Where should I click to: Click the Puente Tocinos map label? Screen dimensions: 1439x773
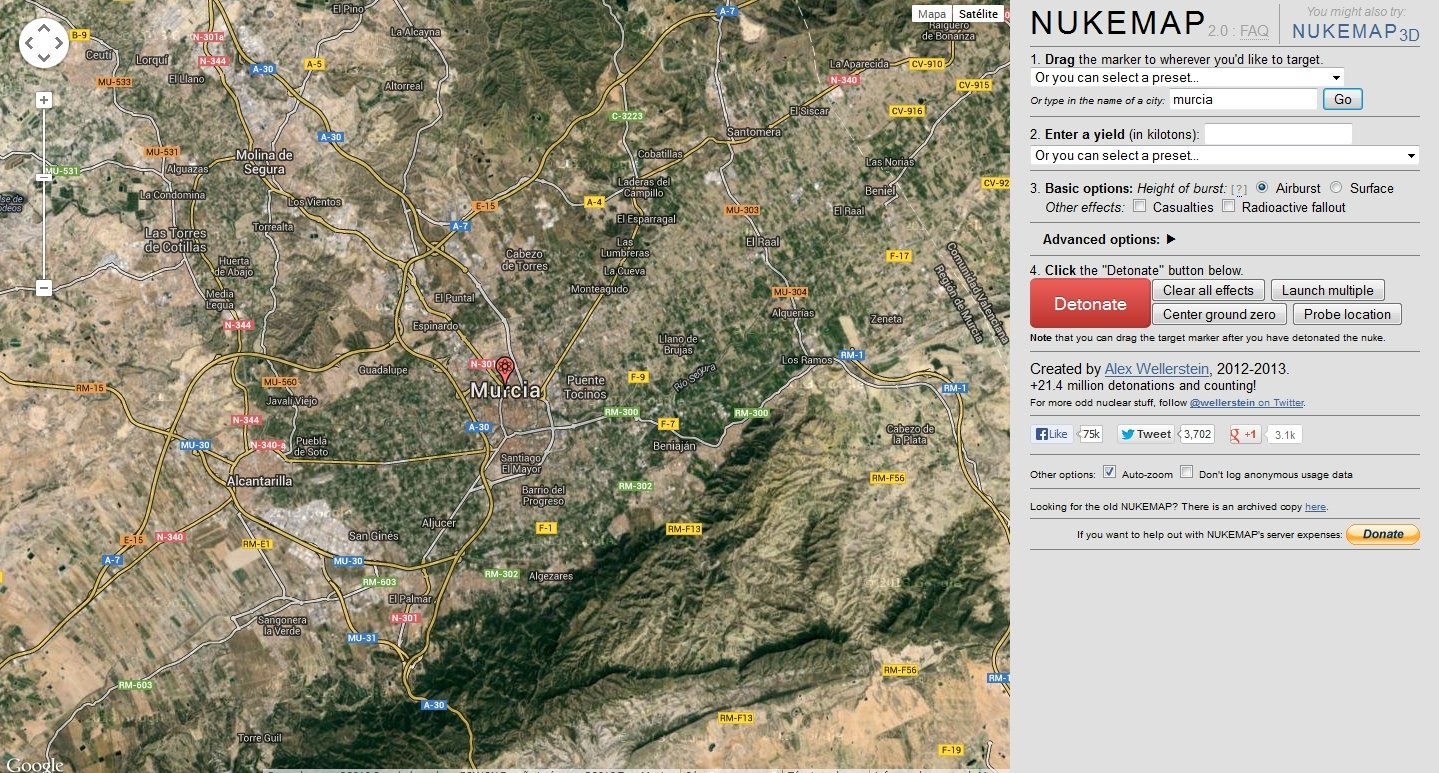click(586, 387)
